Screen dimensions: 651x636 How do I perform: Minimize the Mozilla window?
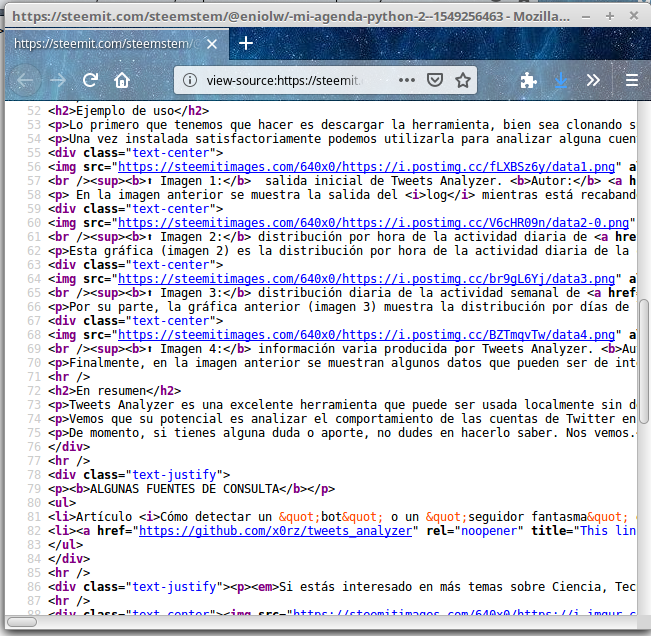586,17
